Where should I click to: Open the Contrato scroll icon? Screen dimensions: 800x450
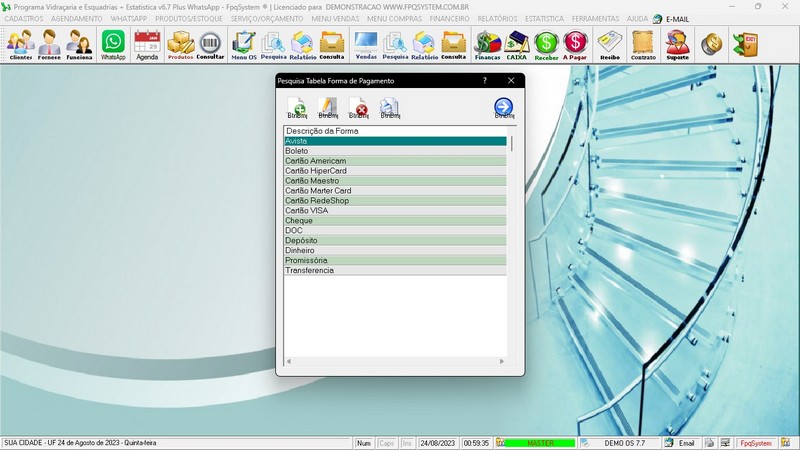pos(643,45)
